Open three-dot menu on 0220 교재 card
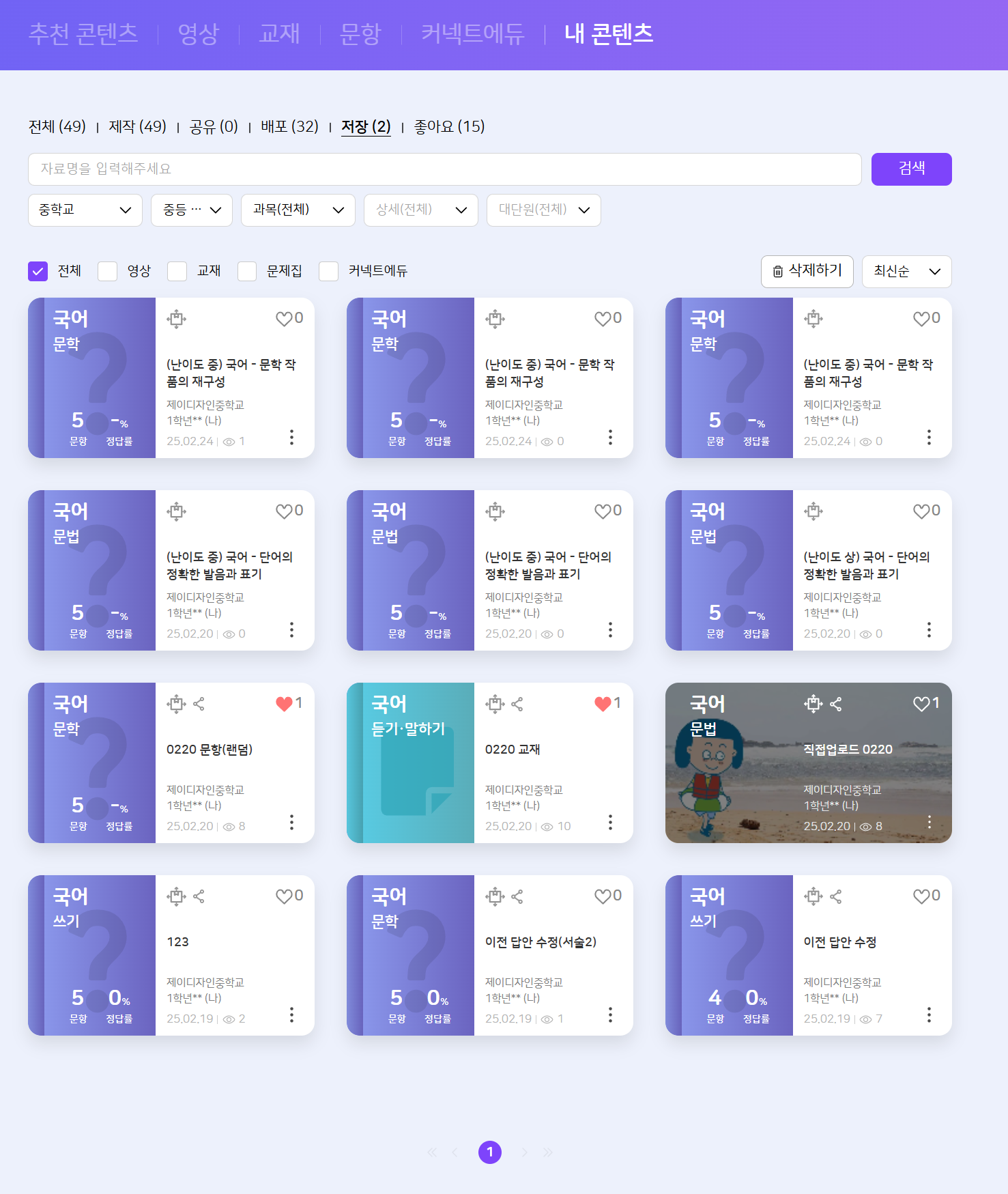The width and height of the screenshot is (1008, 1194). click(610, 822)
